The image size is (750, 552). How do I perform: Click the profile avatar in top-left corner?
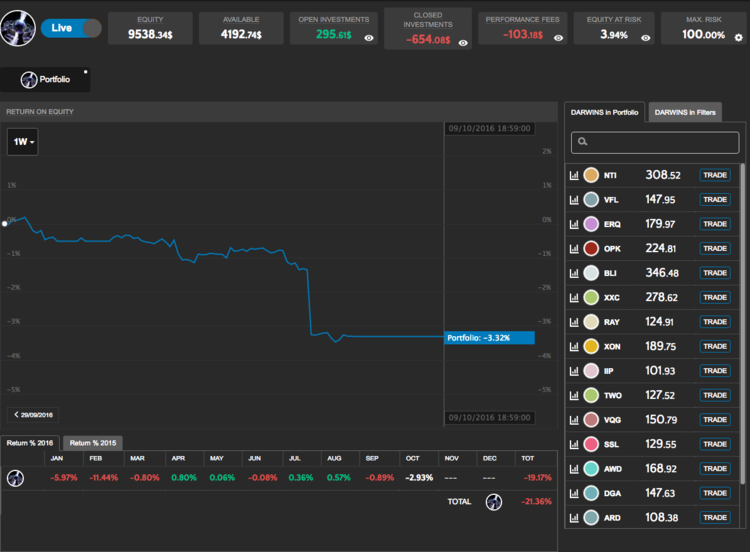point(20,28)
